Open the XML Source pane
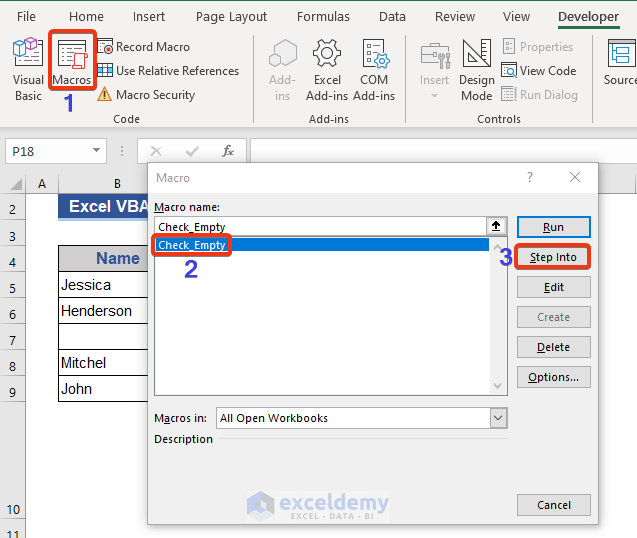 [x=620, y=63]
